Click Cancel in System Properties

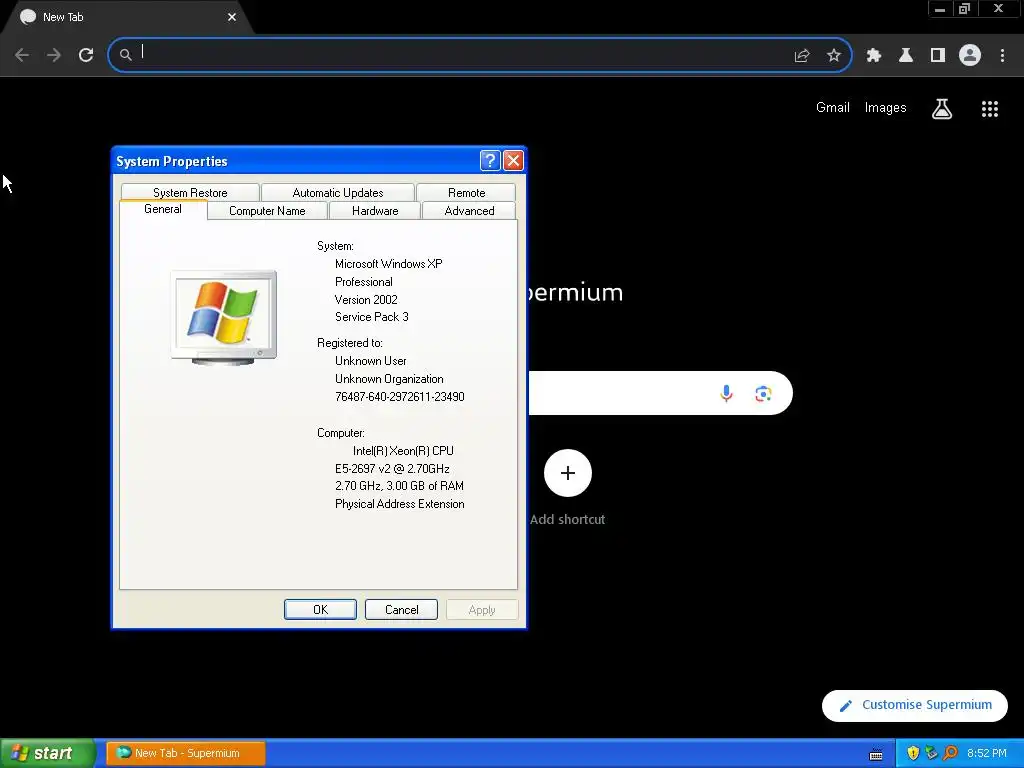[401, 609]
